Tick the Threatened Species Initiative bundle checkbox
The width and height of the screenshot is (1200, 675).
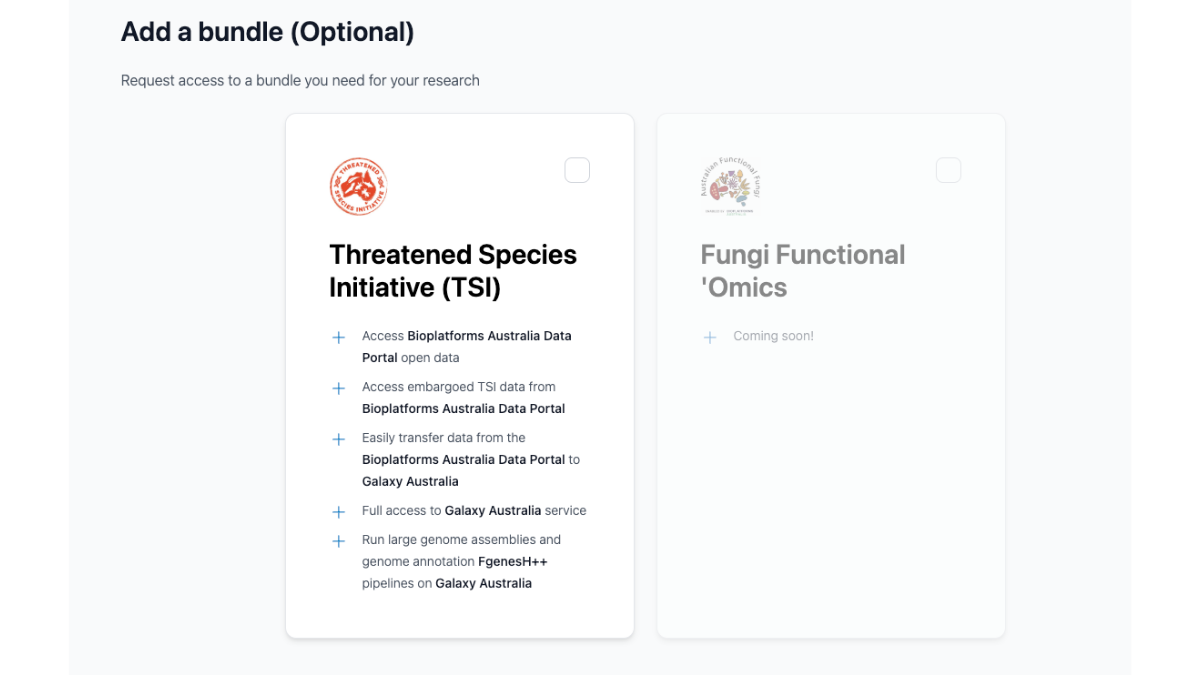click(577, 170)
